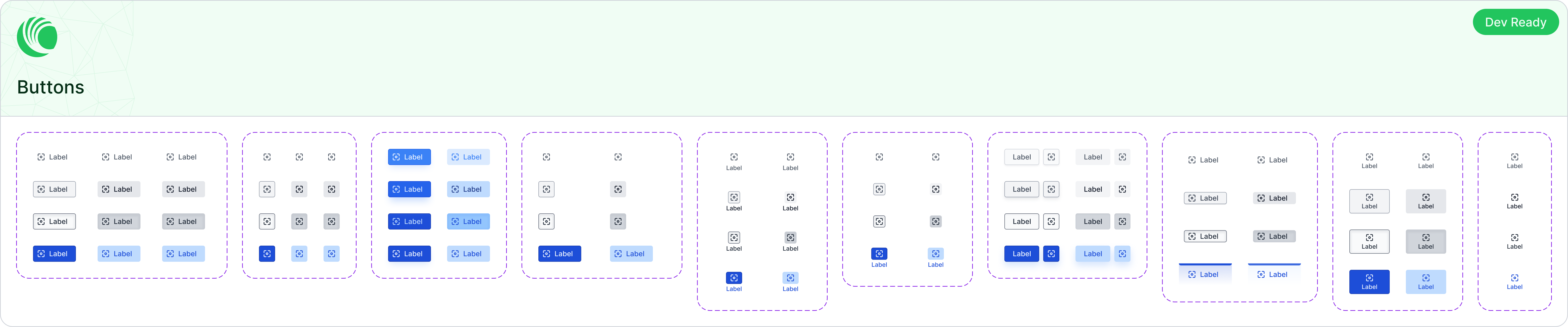Click the dark-blue Label button in first dashed group
1568x327 pixels.
(54, 253)
